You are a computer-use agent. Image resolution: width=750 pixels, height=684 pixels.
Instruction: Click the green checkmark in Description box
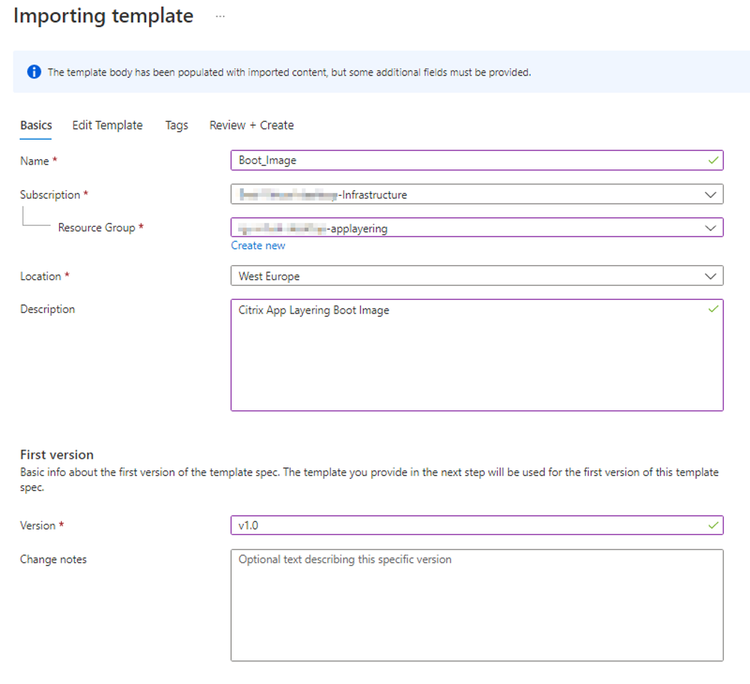click(713, 309)
